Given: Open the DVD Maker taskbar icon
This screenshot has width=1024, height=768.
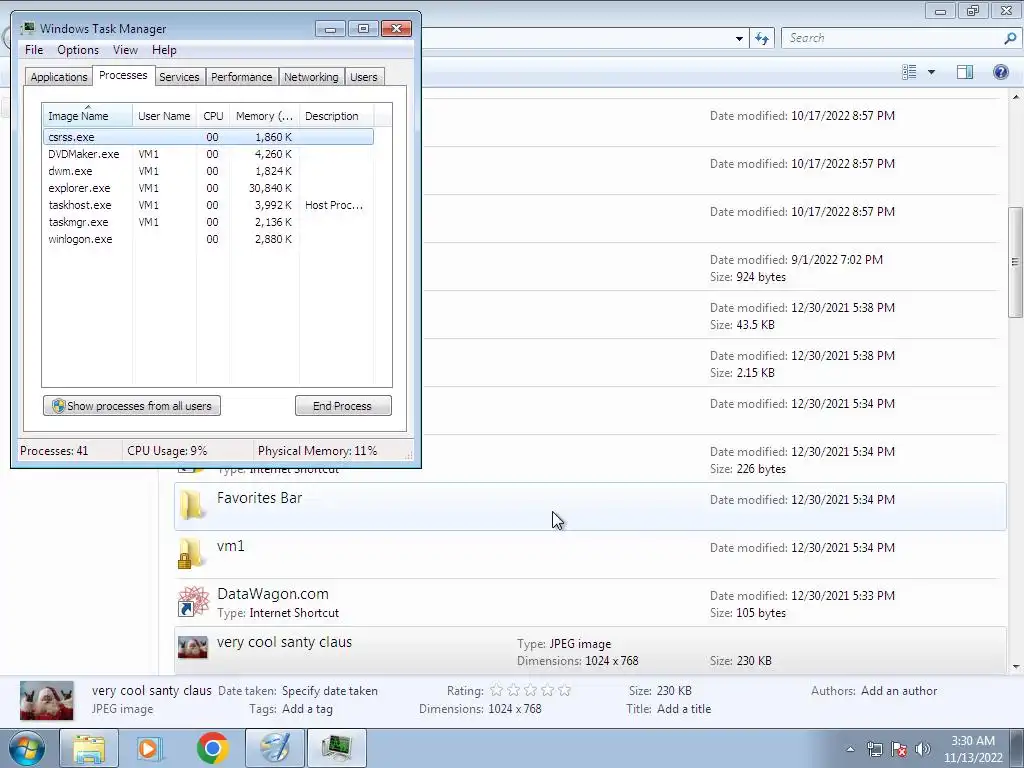Looking at the screenshot, I should 275,748.
